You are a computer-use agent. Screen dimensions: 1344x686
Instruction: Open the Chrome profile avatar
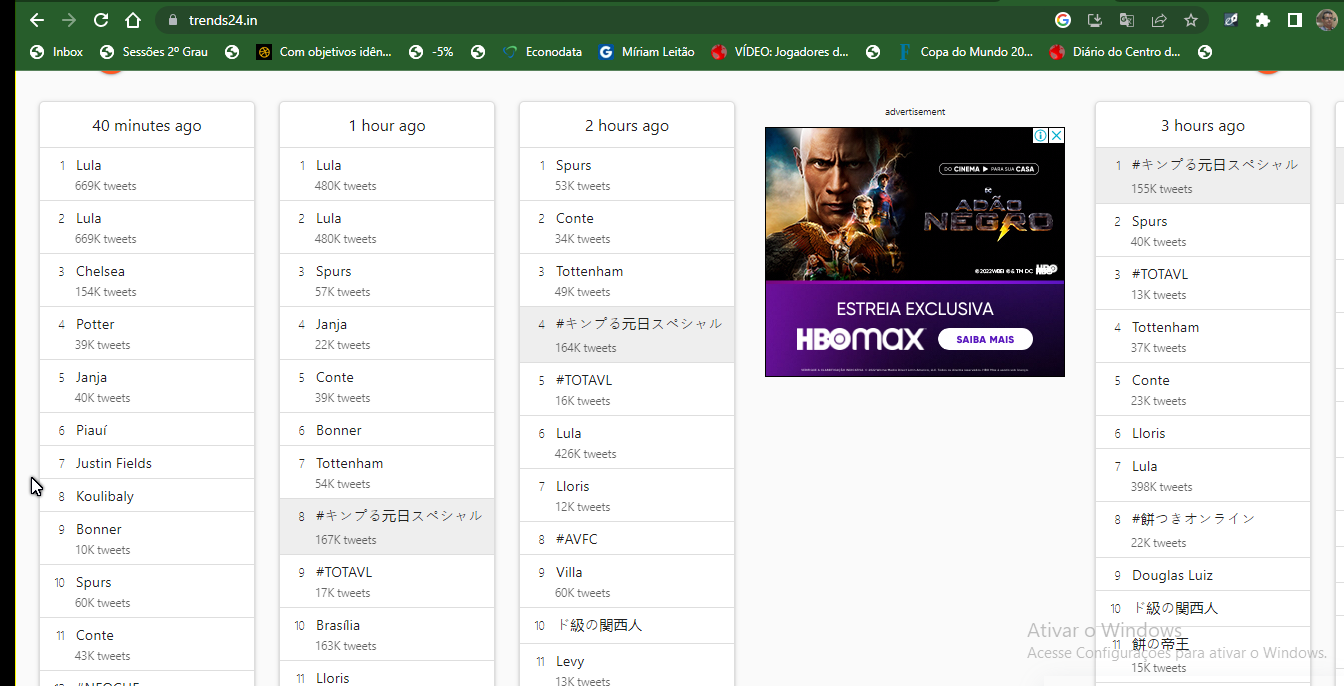tap(1326, 20)
